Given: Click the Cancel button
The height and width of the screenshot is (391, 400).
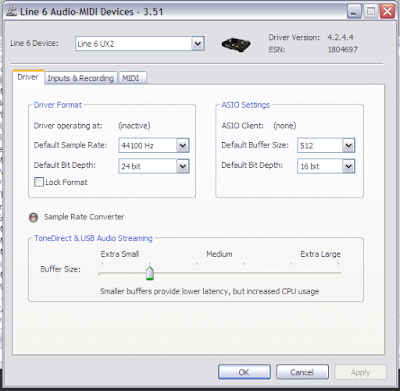Looking at the screenshot, I should pos(302,372).
